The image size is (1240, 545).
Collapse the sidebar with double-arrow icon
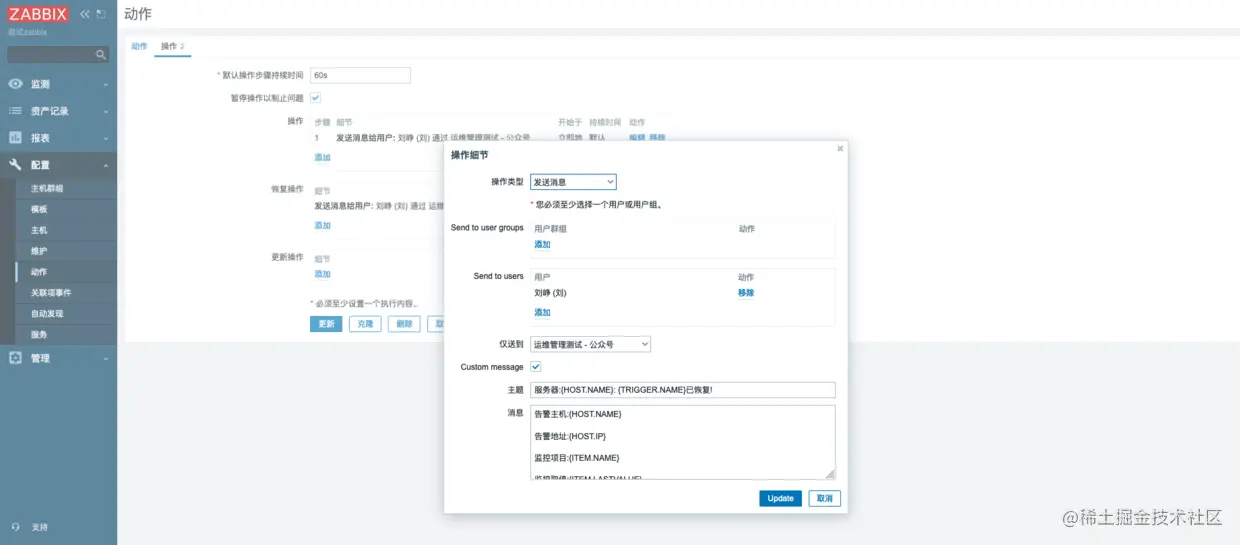point(85,14)
